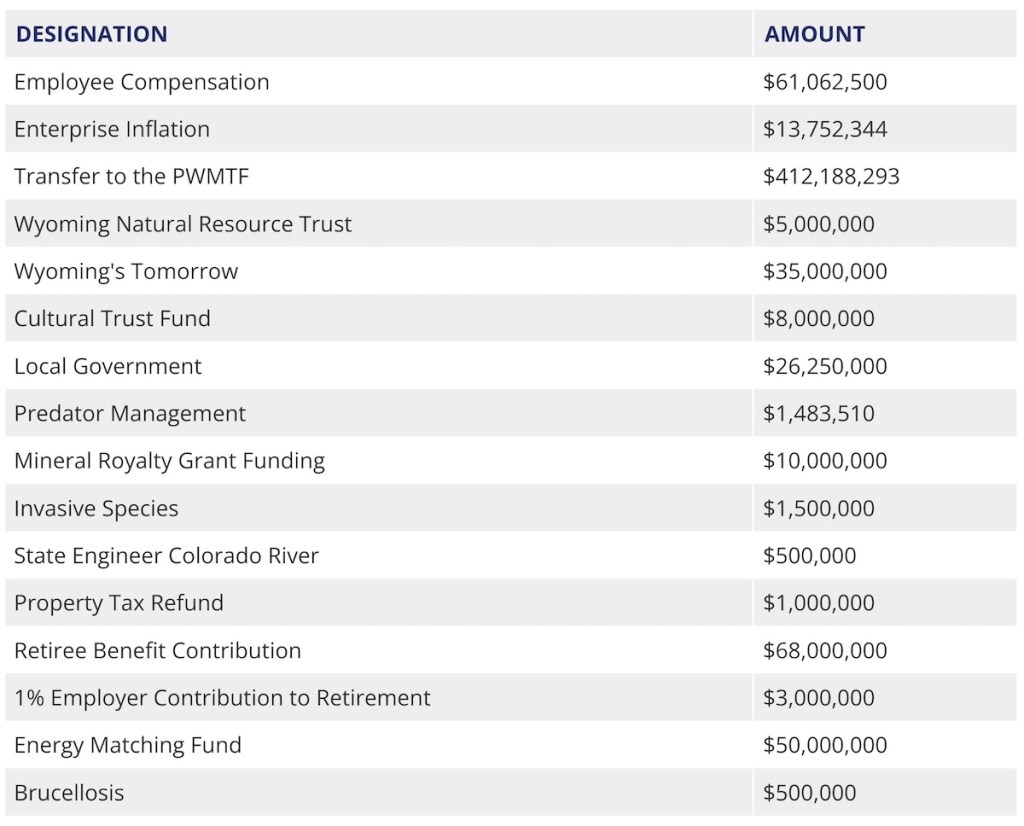Image resolution: width=1024 pixels, height=826 pixels.
Task: Select Wyoming Natural Resource Trust row
Action: pos(183,224)
